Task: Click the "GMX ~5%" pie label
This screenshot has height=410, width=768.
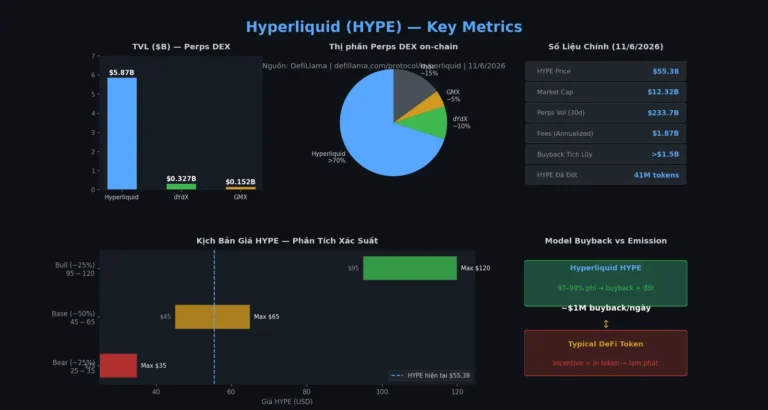Action: click(453, 96)
